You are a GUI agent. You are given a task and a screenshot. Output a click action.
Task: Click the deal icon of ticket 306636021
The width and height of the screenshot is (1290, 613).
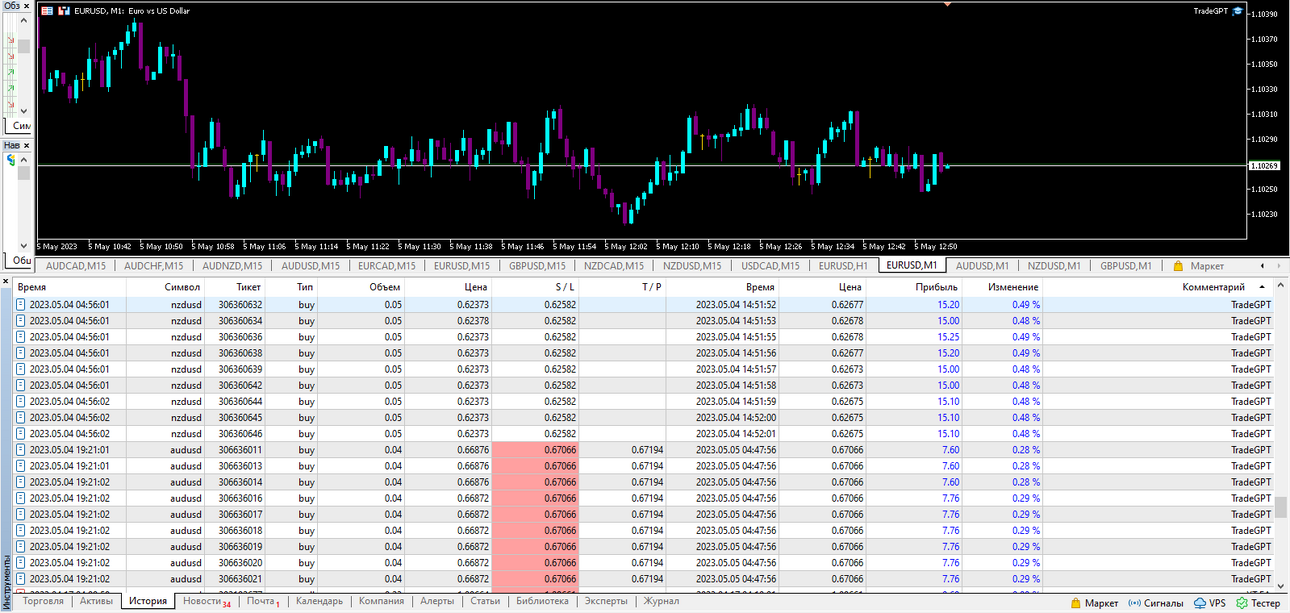pos(20,579)
